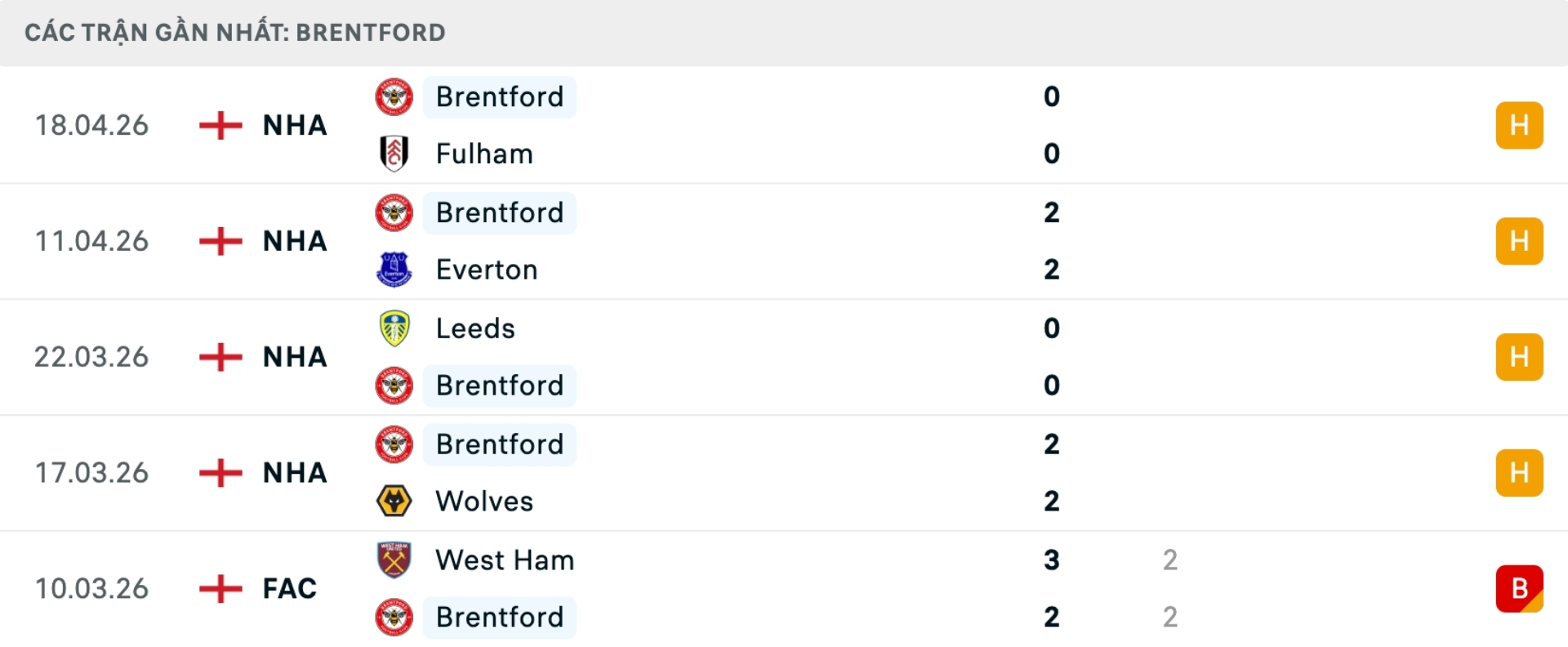
Task: Click the Wolves club crest icon
Action: click(394, 501)
